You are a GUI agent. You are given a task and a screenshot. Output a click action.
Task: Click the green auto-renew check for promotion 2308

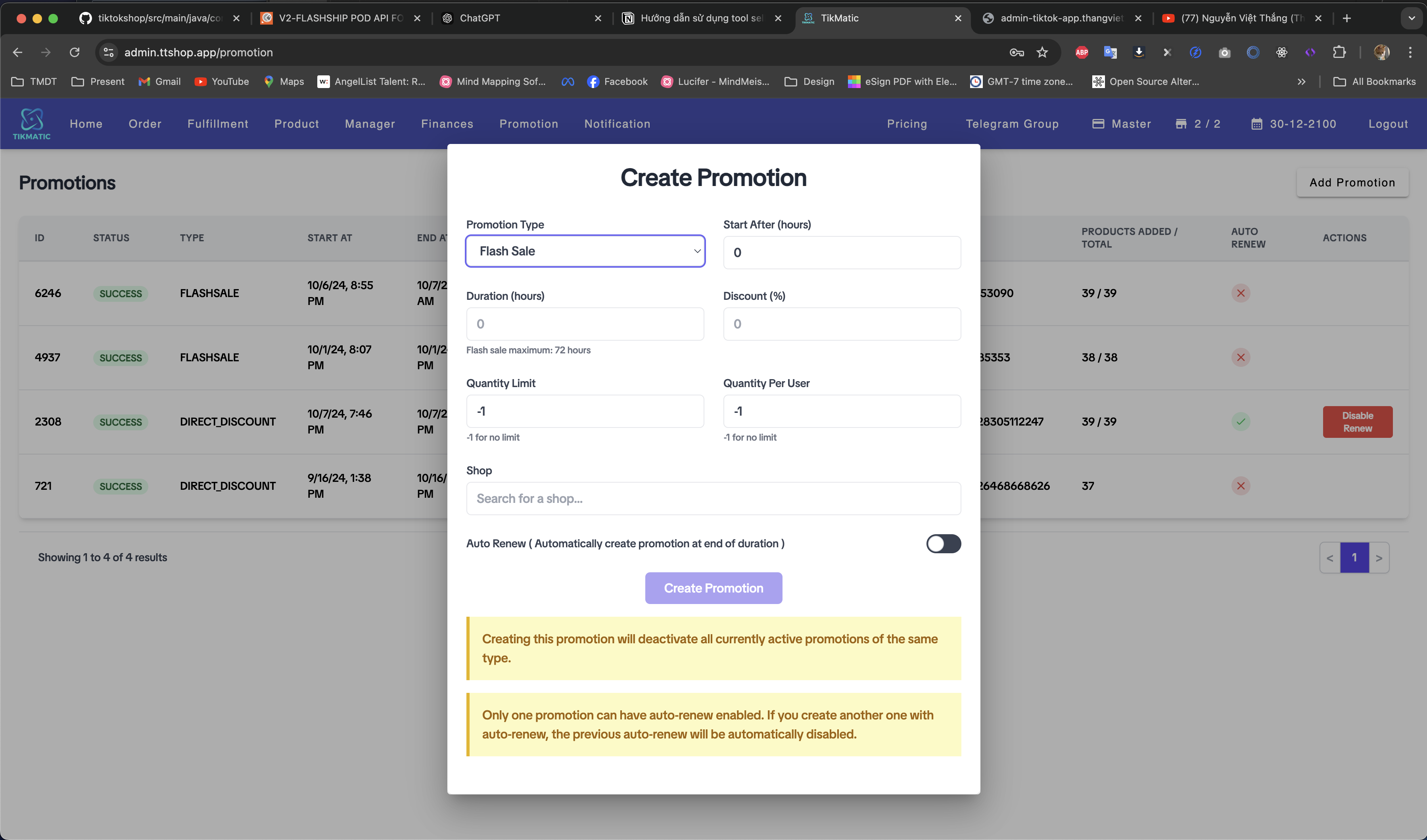[x=1241, y=422]
